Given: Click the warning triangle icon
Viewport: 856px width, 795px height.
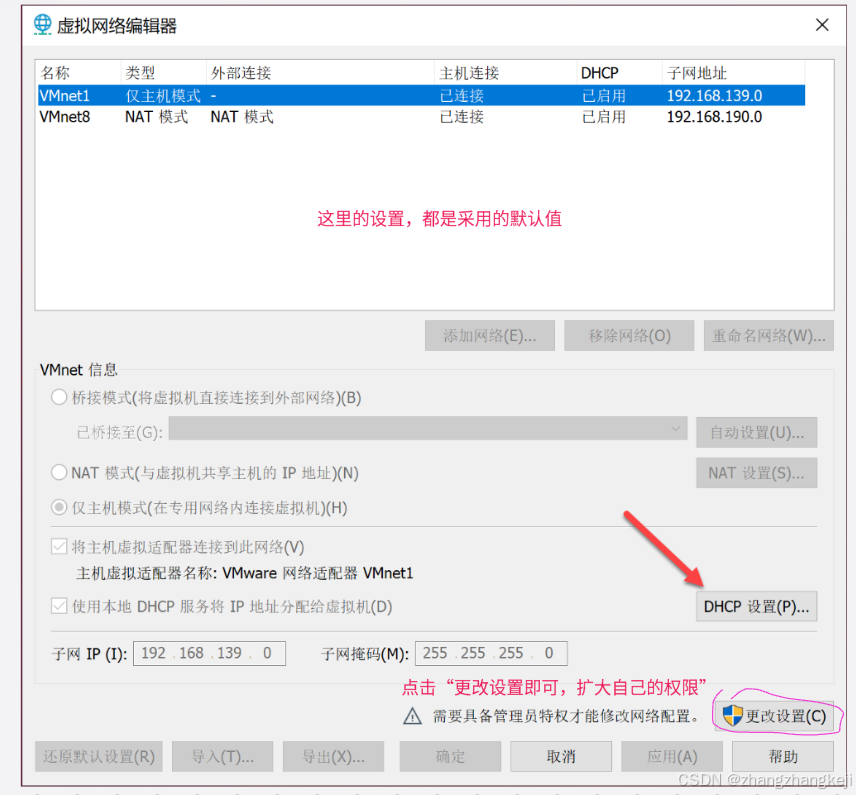Looking at the screenshot, I should pyautogui.click(x=412, y=716).
